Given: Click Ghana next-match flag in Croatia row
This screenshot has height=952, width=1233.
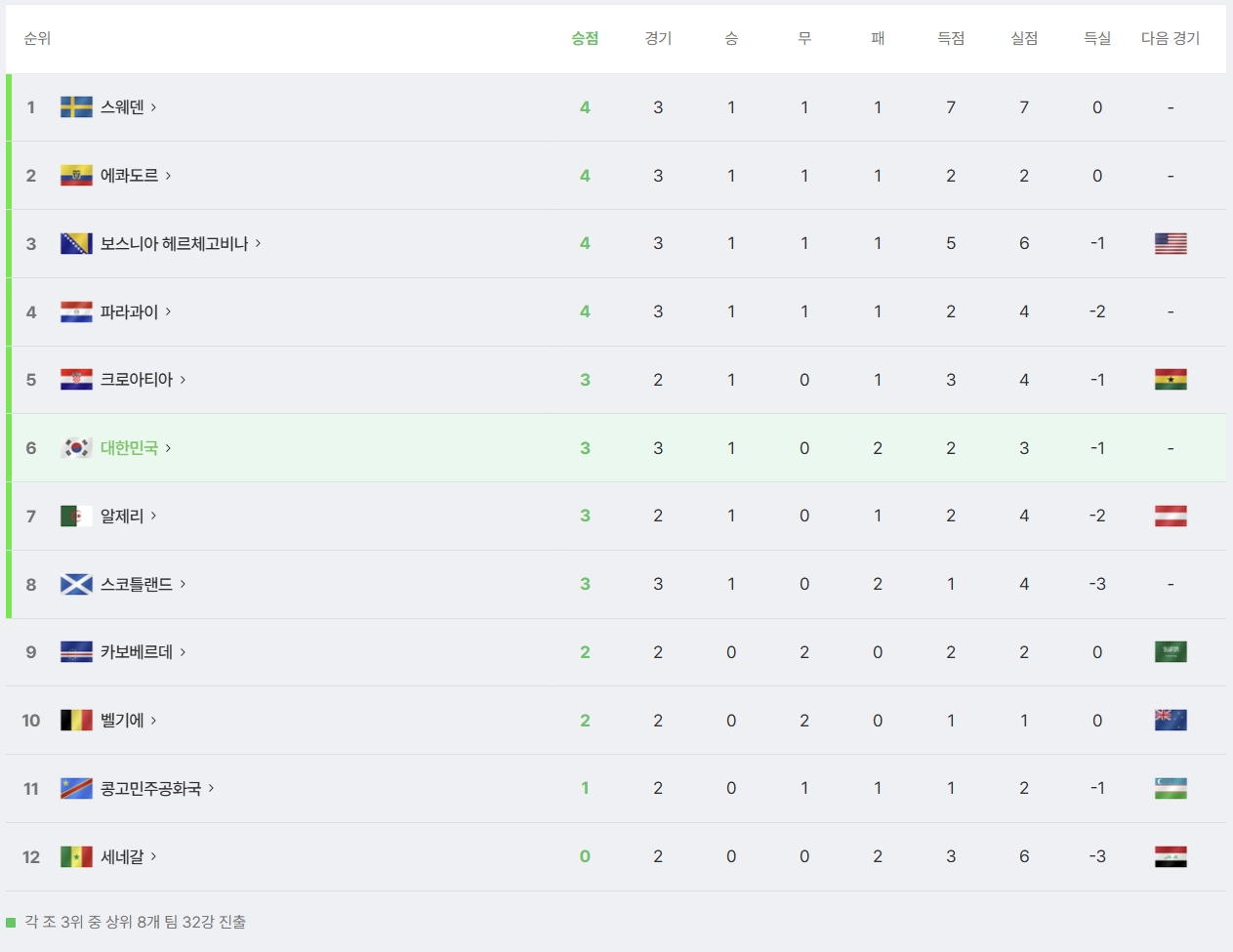Looking at the screenshot, I should point(1171,380).
